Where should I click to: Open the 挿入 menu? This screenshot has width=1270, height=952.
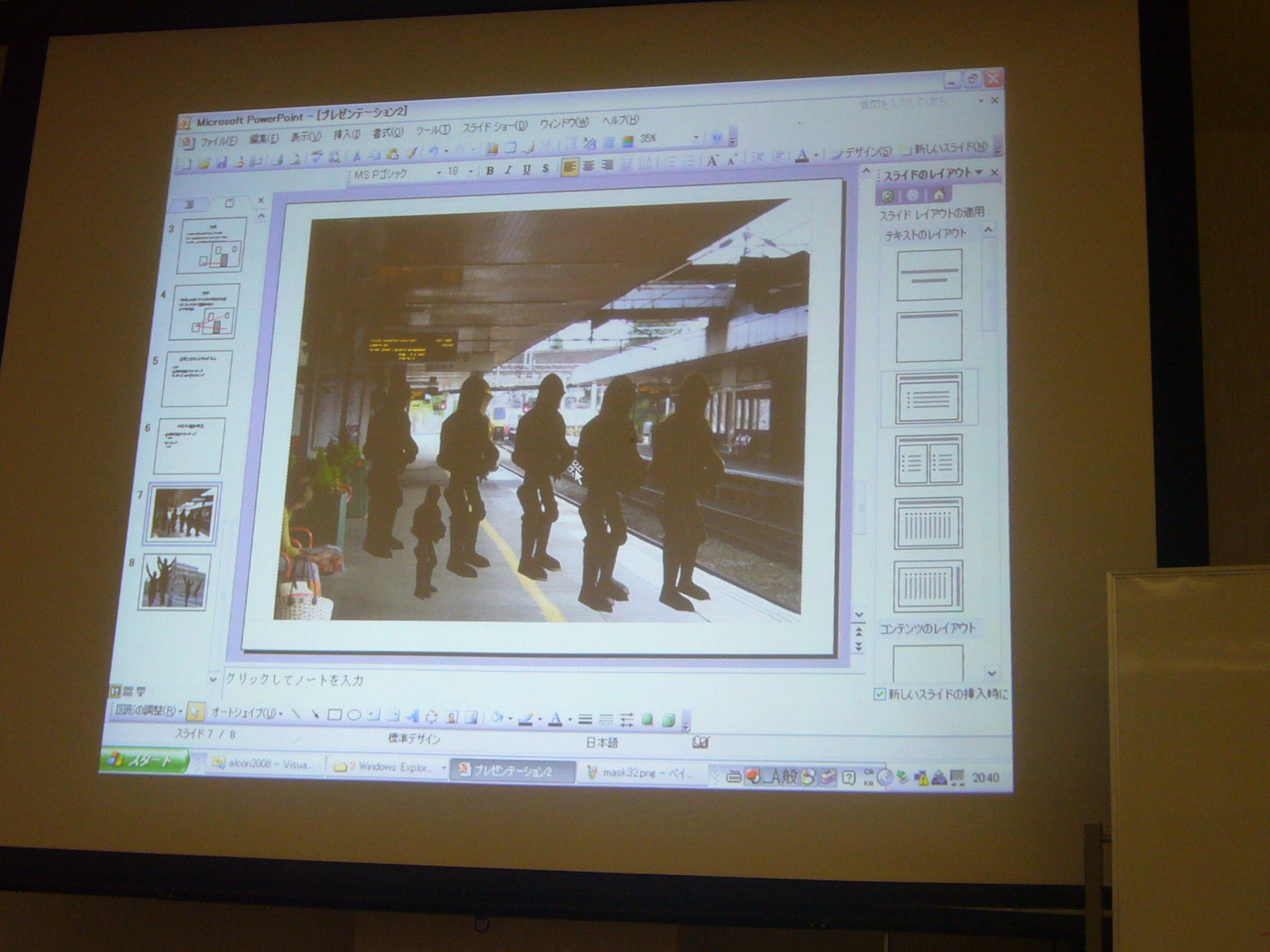347,134
